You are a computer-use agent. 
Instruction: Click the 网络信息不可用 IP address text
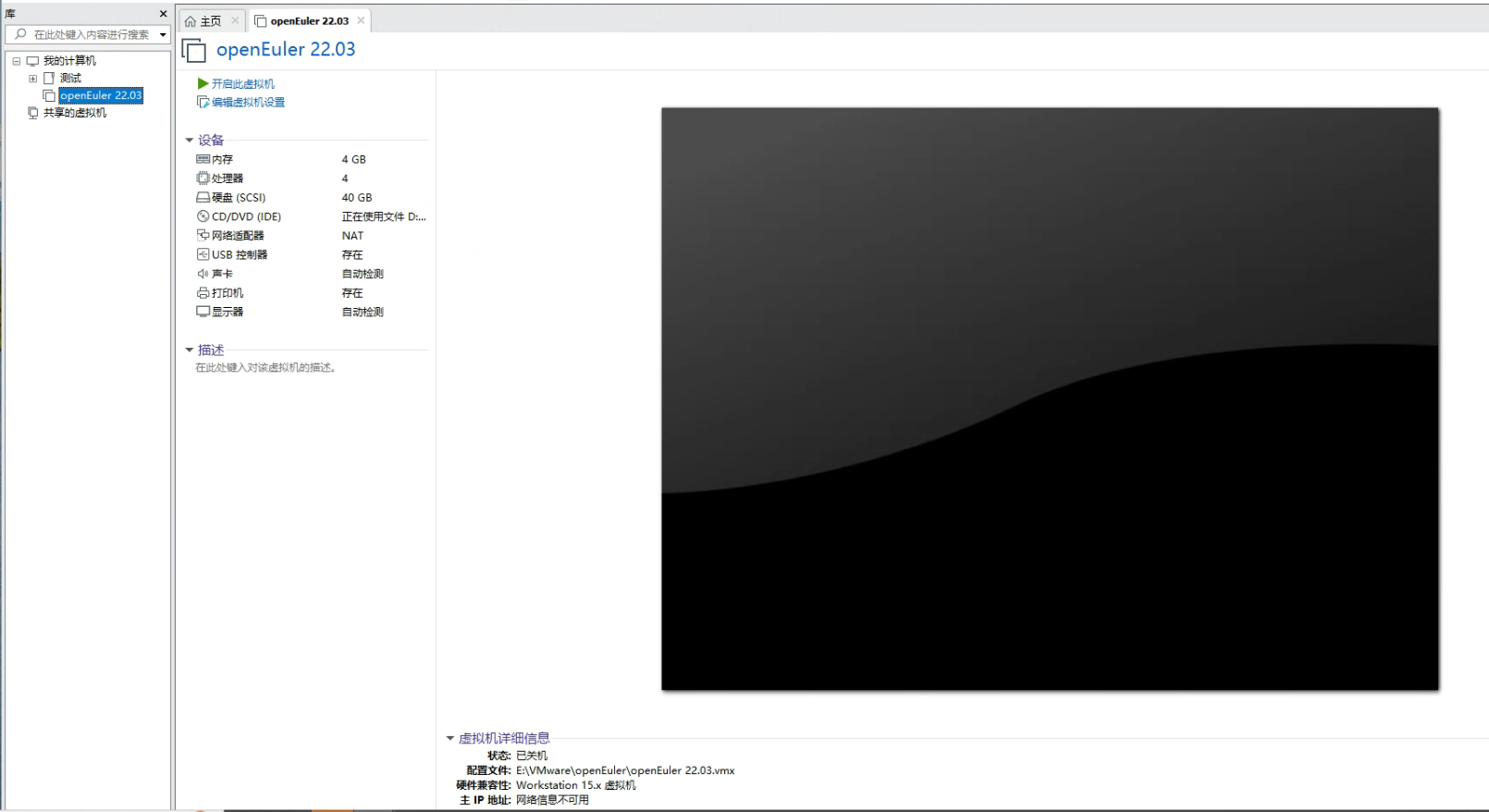tap(552, 800)
